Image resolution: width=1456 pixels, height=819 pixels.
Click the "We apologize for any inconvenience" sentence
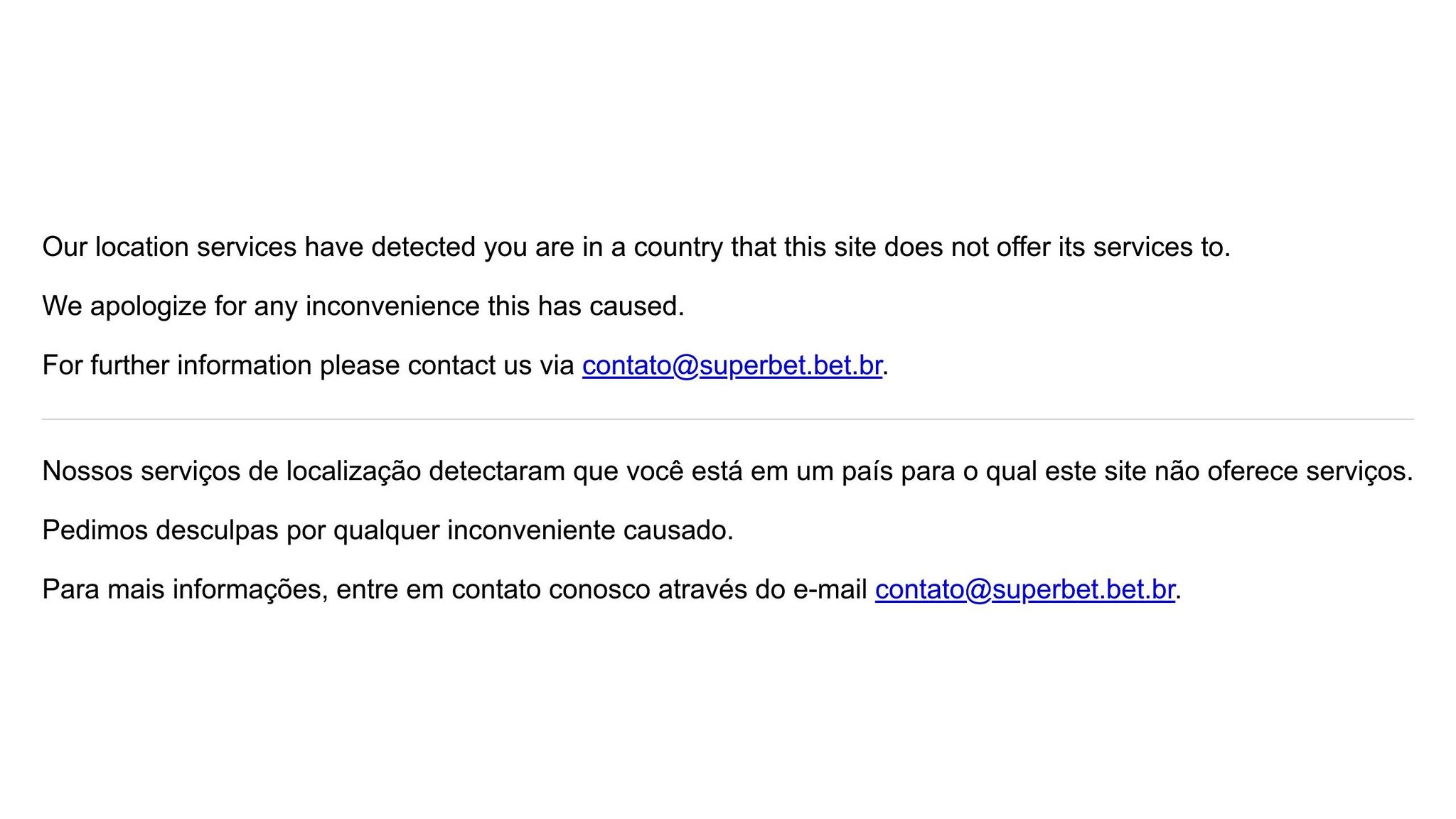[363, 306]
